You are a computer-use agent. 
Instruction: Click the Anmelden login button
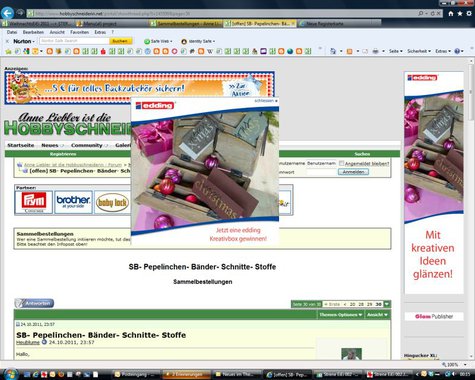tap(353, 172)
